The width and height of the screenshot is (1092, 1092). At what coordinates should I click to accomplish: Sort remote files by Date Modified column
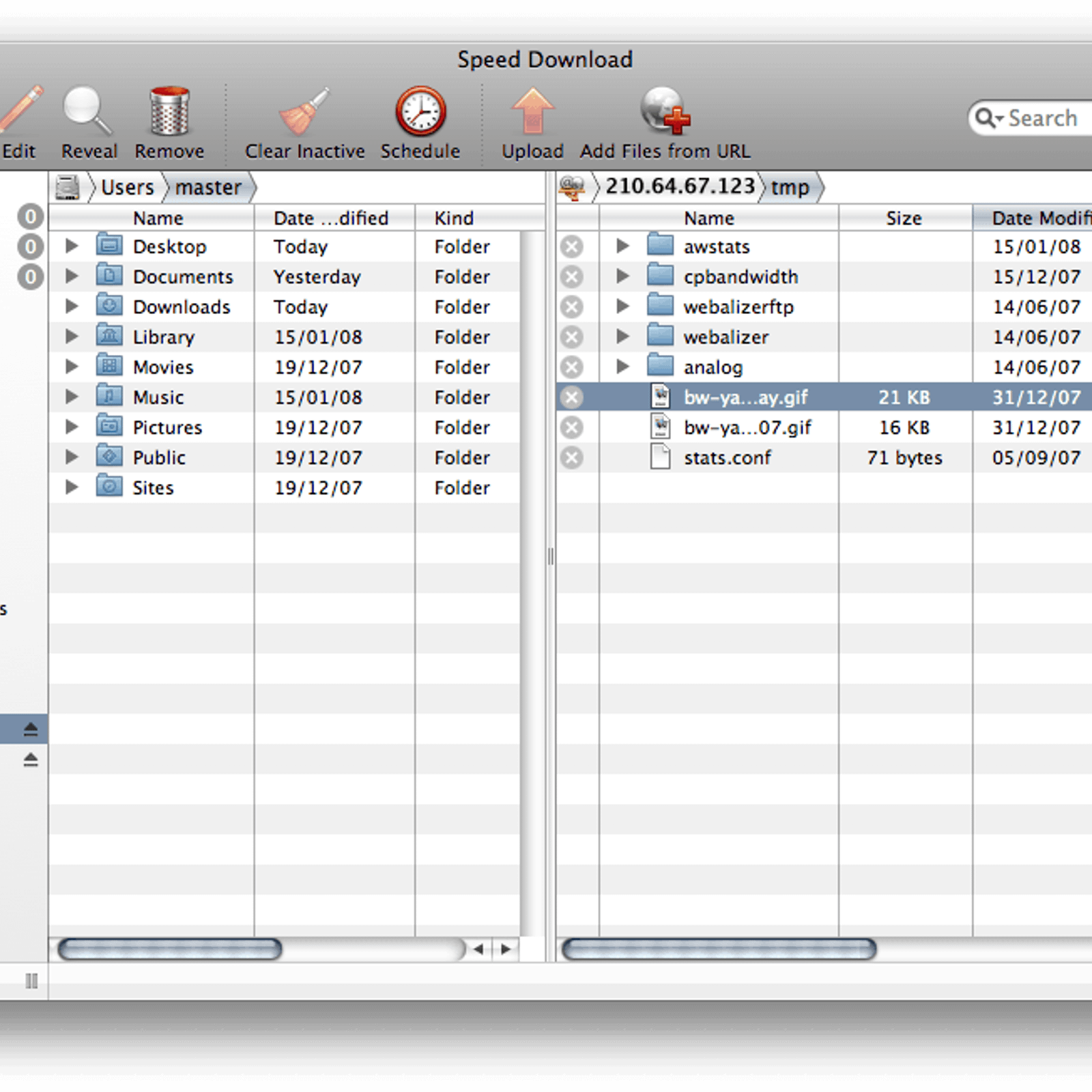pos(1033,218)
